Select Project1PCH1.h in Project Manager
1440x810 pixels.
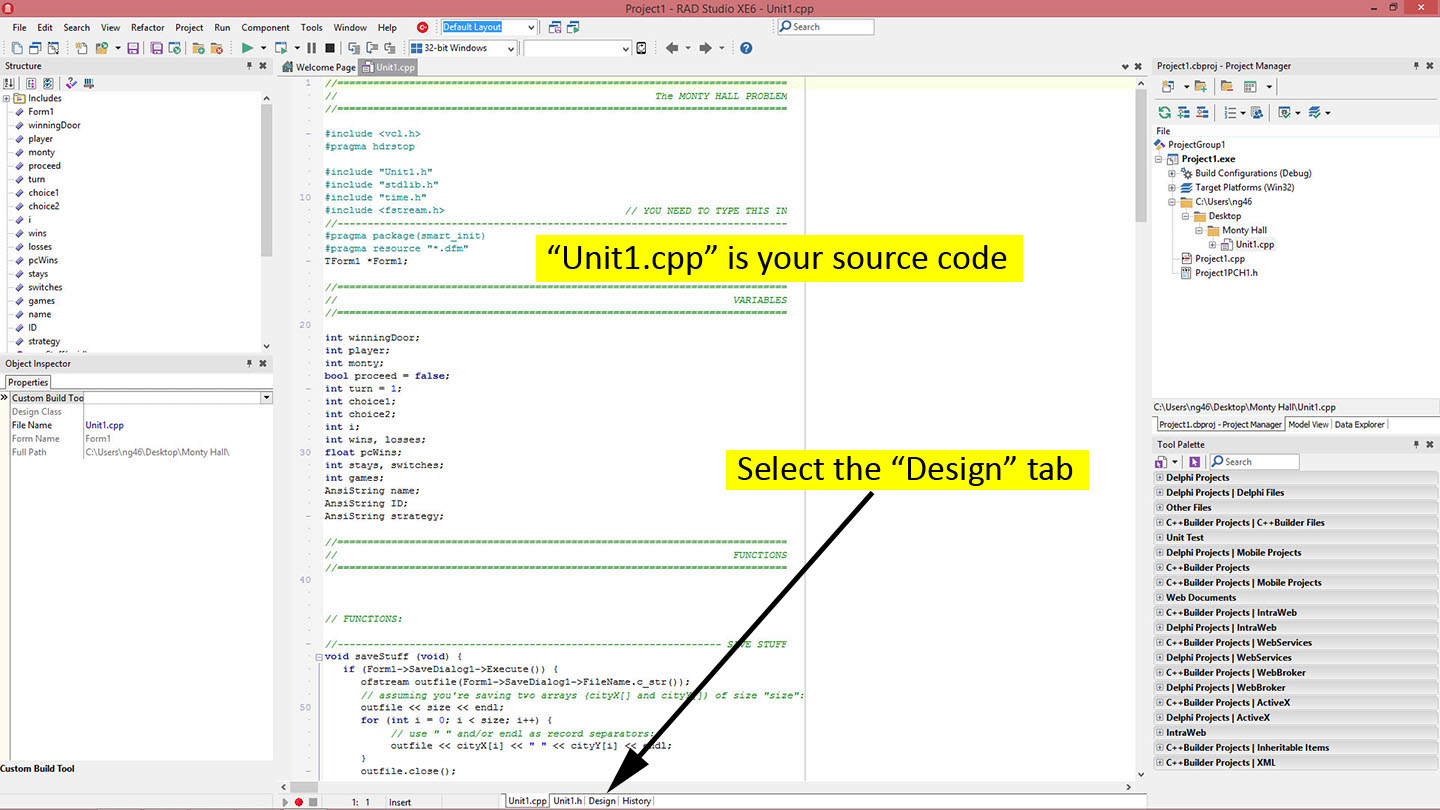click(x=1226, y=272)
